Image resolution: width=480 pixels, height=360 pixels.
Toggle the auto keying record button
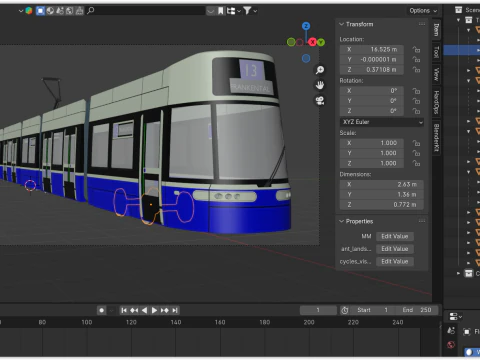point(101,310)
